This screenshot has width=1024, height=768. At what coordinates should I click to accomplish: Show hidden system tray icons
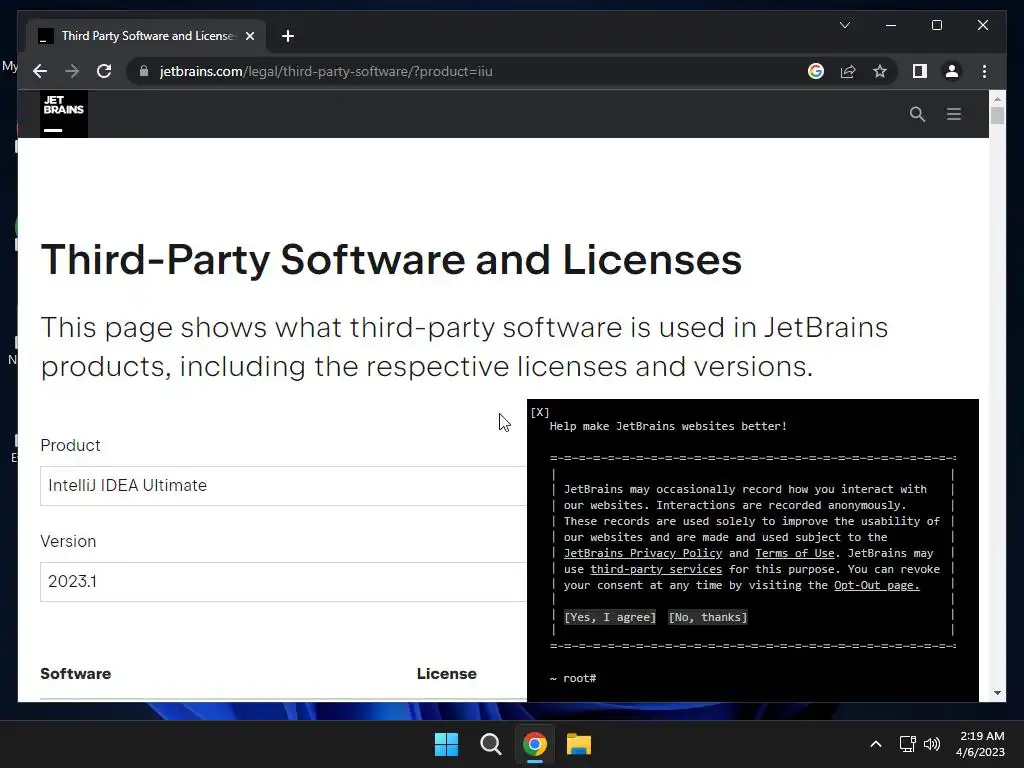click(876, 744)
